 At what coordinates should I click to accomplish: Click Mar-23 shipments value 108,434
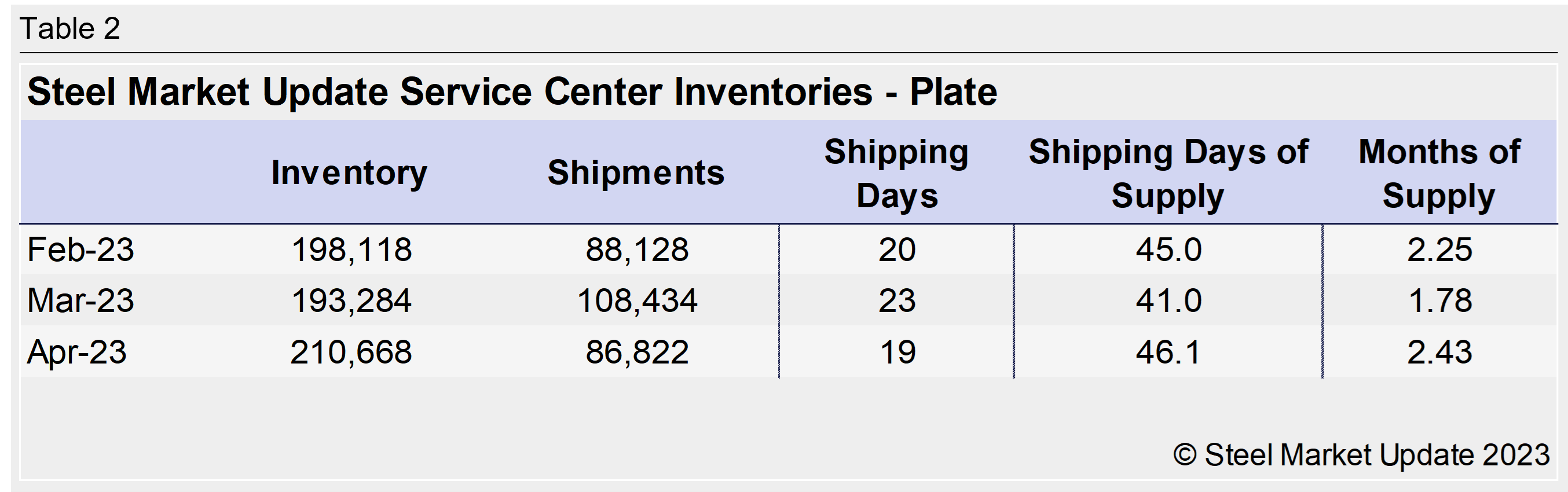[637, 300]
